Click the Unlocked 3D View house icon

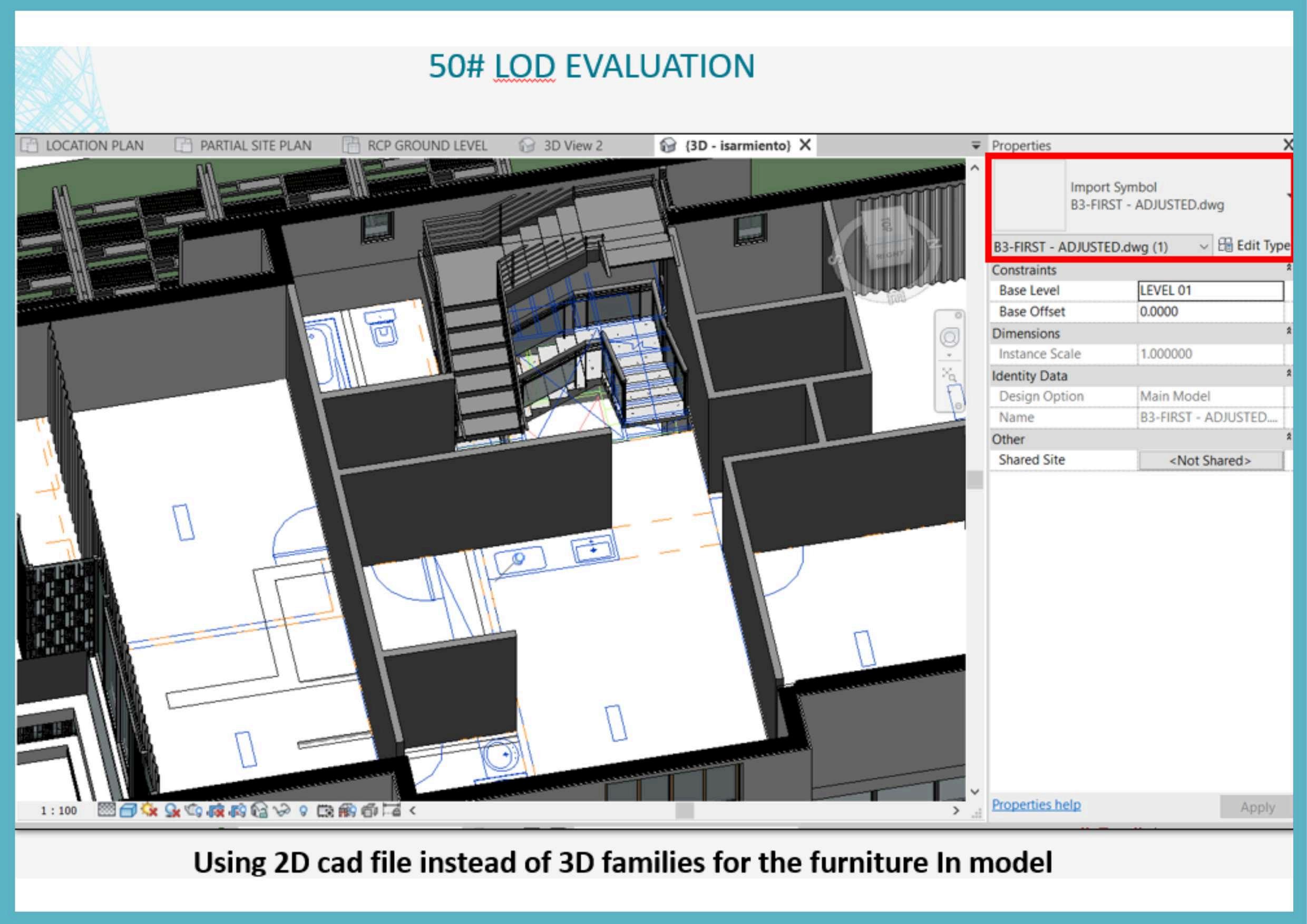(x=259, y=810)
